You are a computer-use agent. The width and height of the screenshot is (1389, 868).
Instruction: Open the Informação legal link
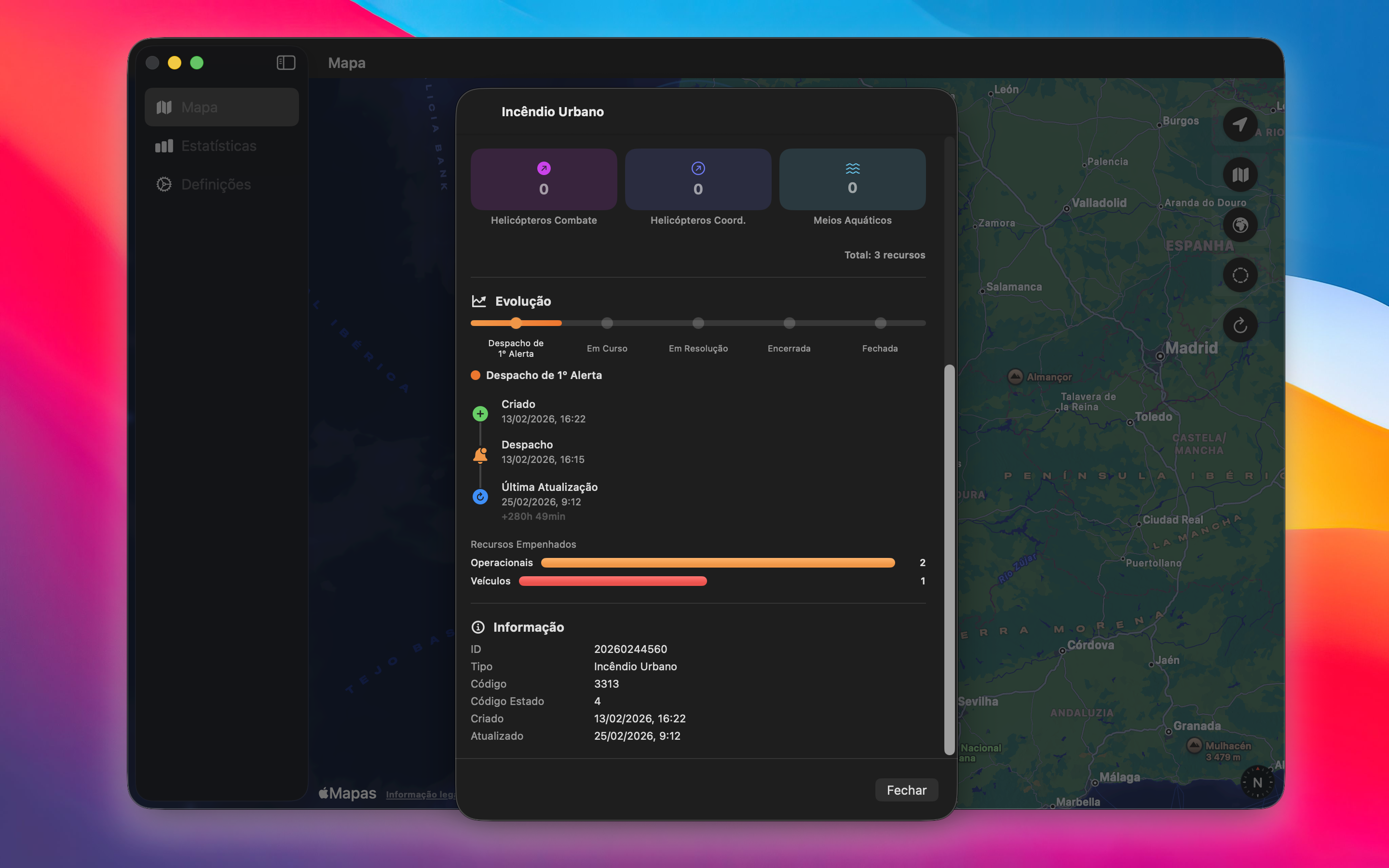tap(420, 795)
